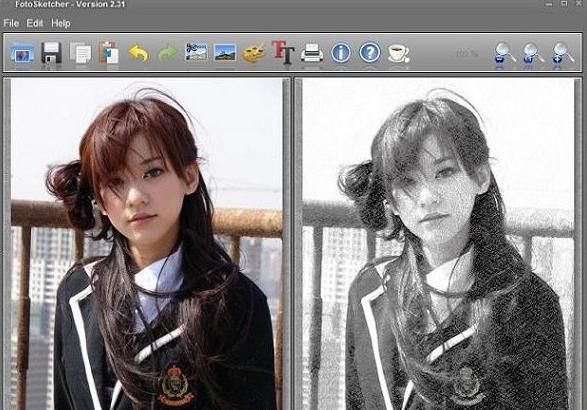
Task: Open the Edit menu
Action: coord(35,23)
